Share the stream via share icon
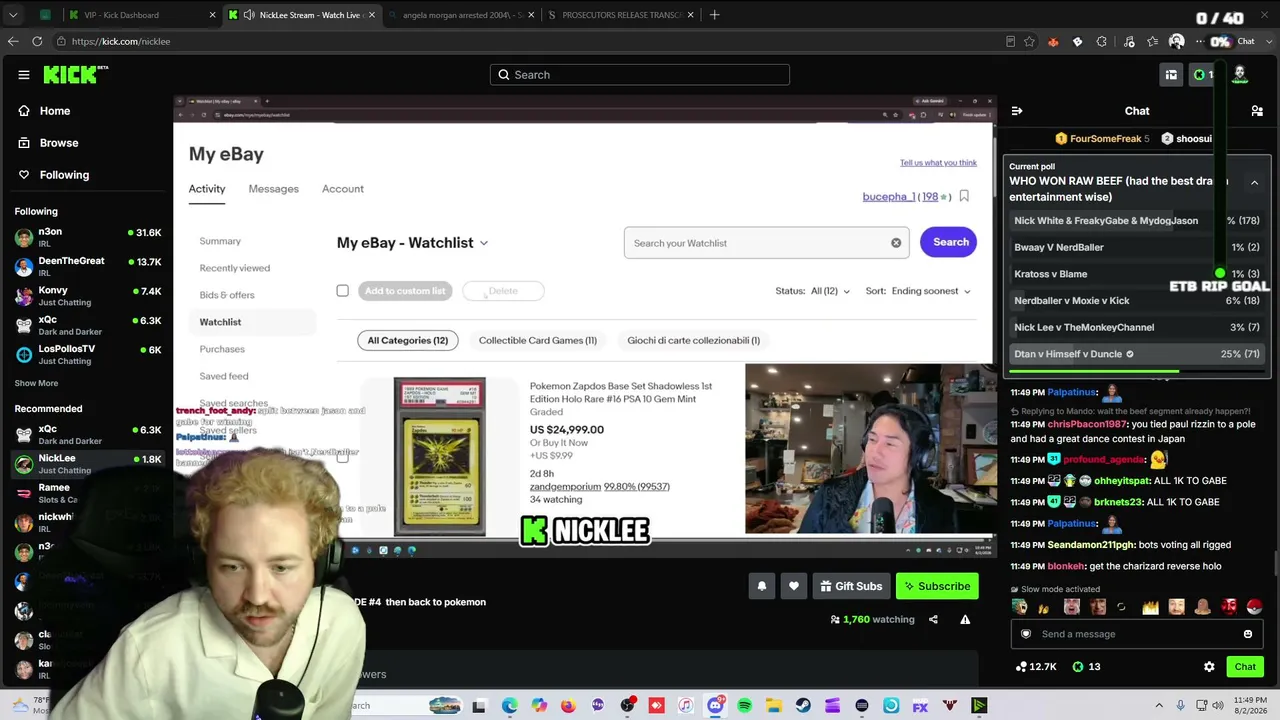 [x=933, y=620]
